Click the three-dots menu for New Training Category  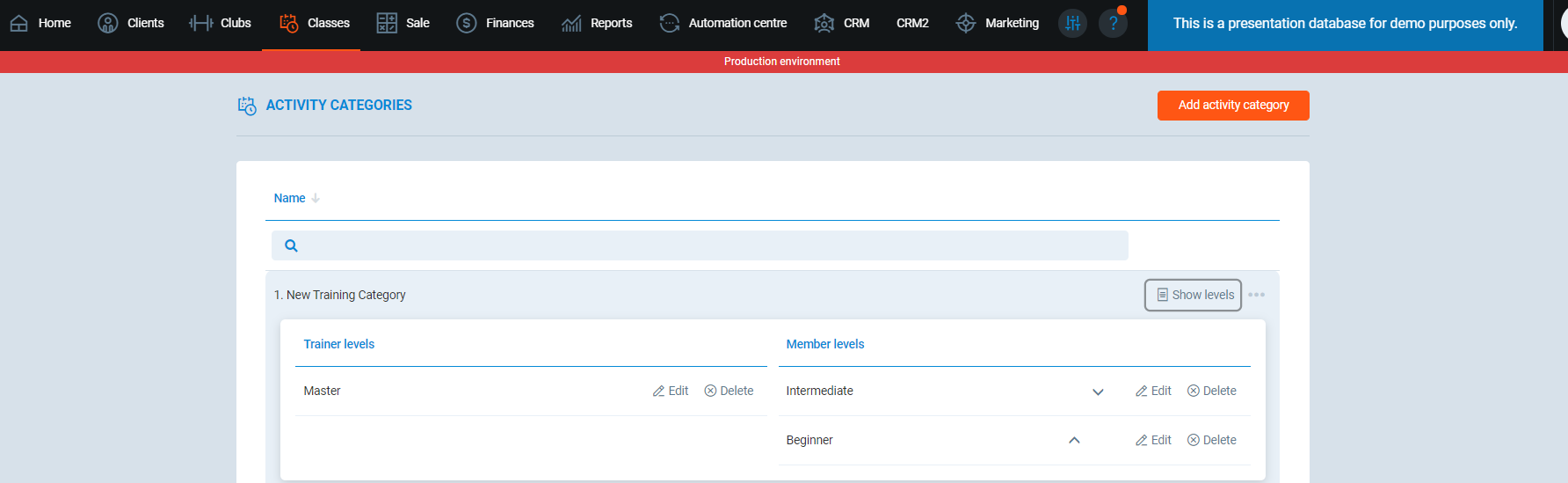pos(1257,295)
